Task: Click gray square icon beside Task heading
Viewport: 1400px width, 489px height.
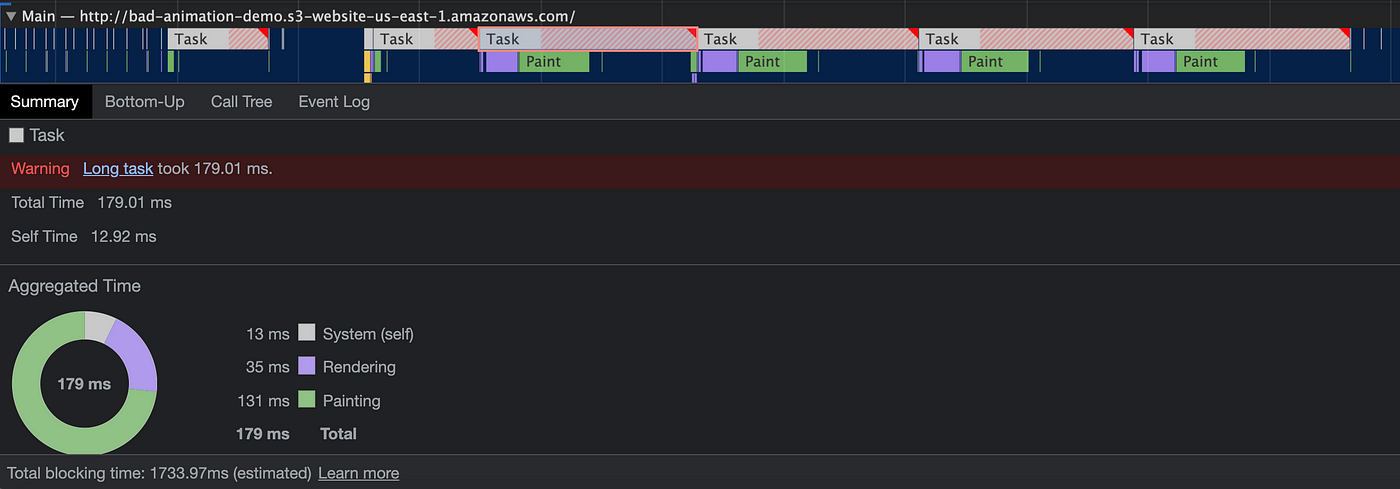Action: point(16,135)
